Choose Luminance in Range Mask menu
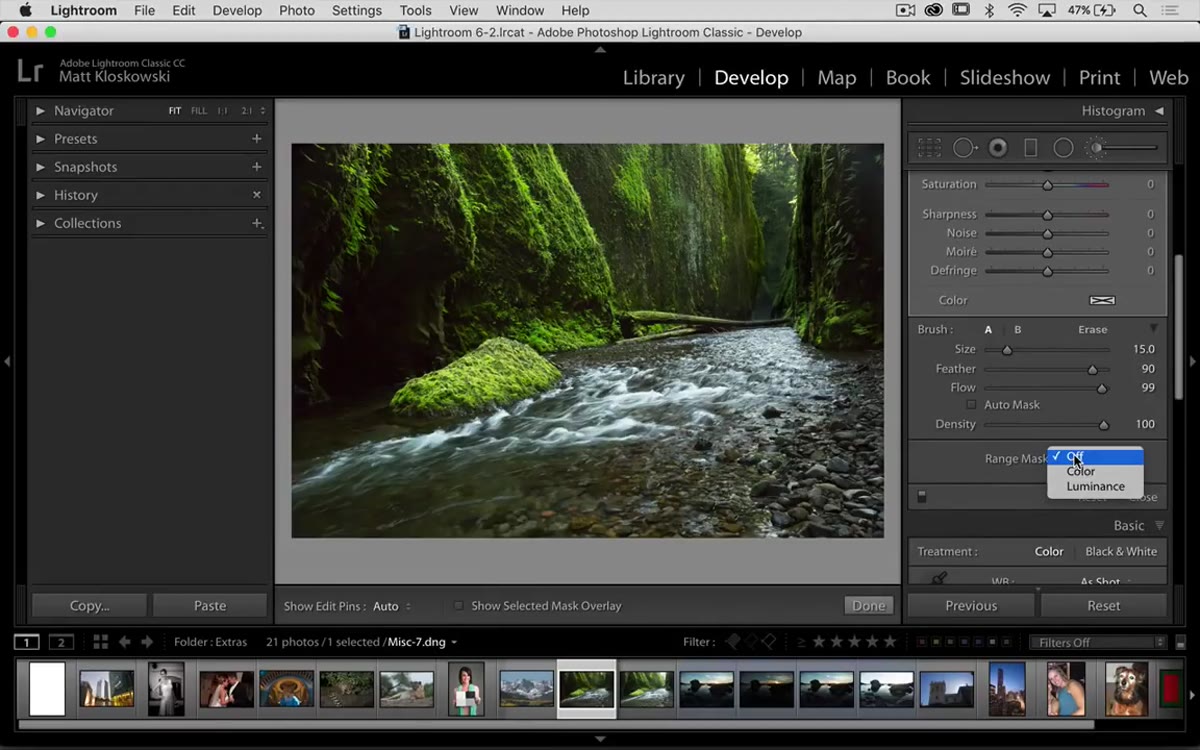The image size is (1200, 750). click(1094, 486)
